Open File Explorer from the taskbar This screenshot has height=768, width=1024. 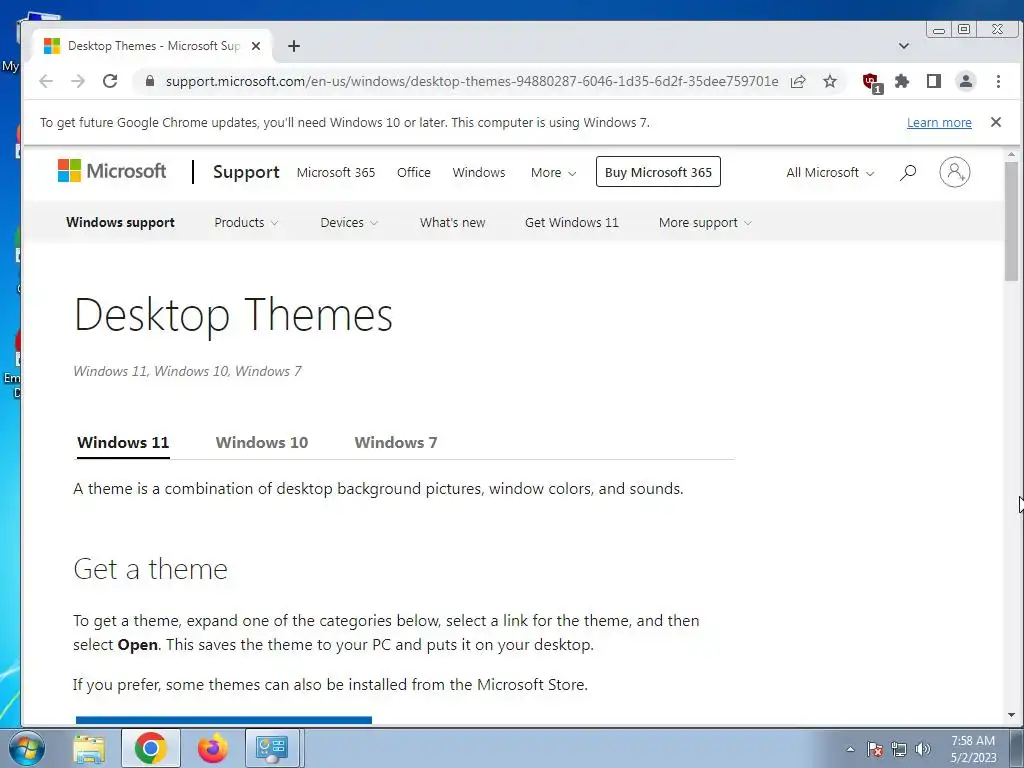pos(89,748)
